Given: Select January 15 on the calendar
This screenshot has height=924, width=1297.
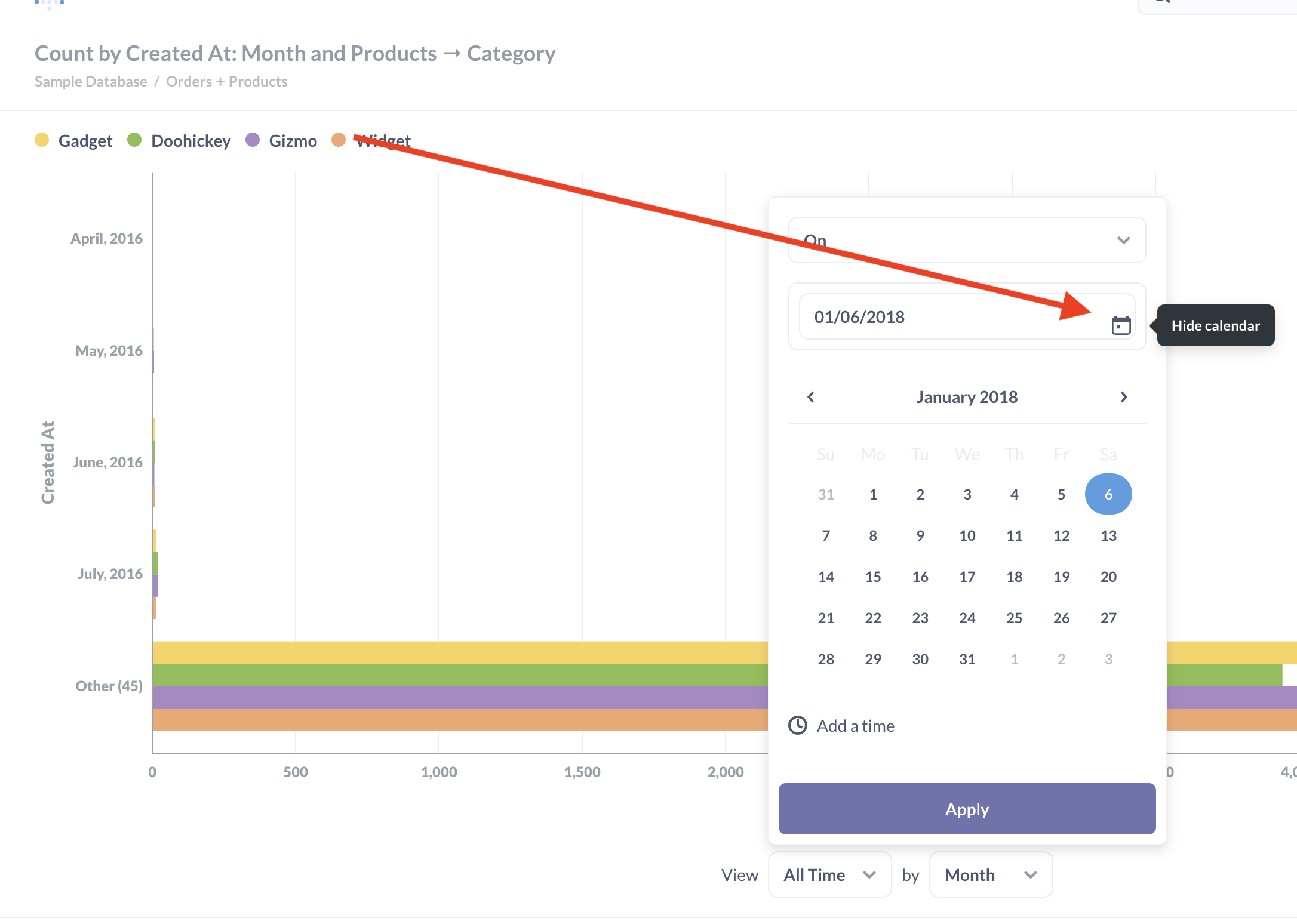Looking at the screenshot, I should [873, 577].
